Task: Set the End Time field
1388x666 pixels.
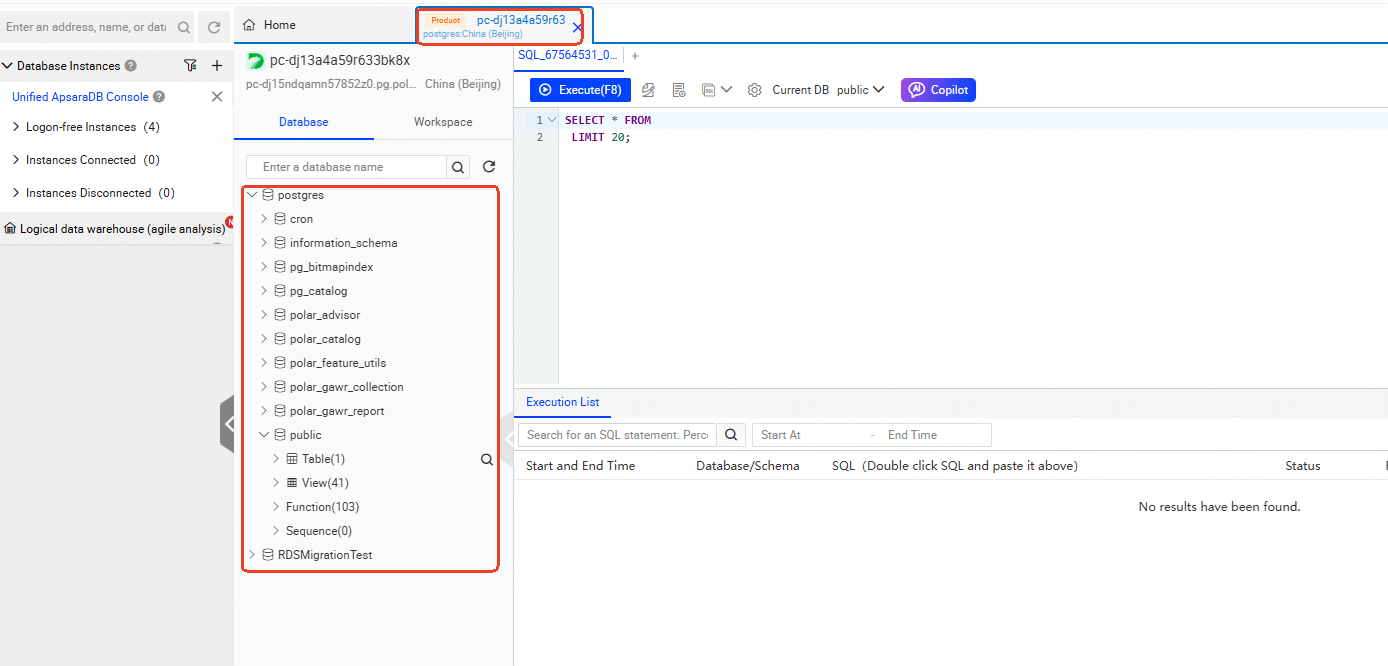Action: click(x=934, y=435)
